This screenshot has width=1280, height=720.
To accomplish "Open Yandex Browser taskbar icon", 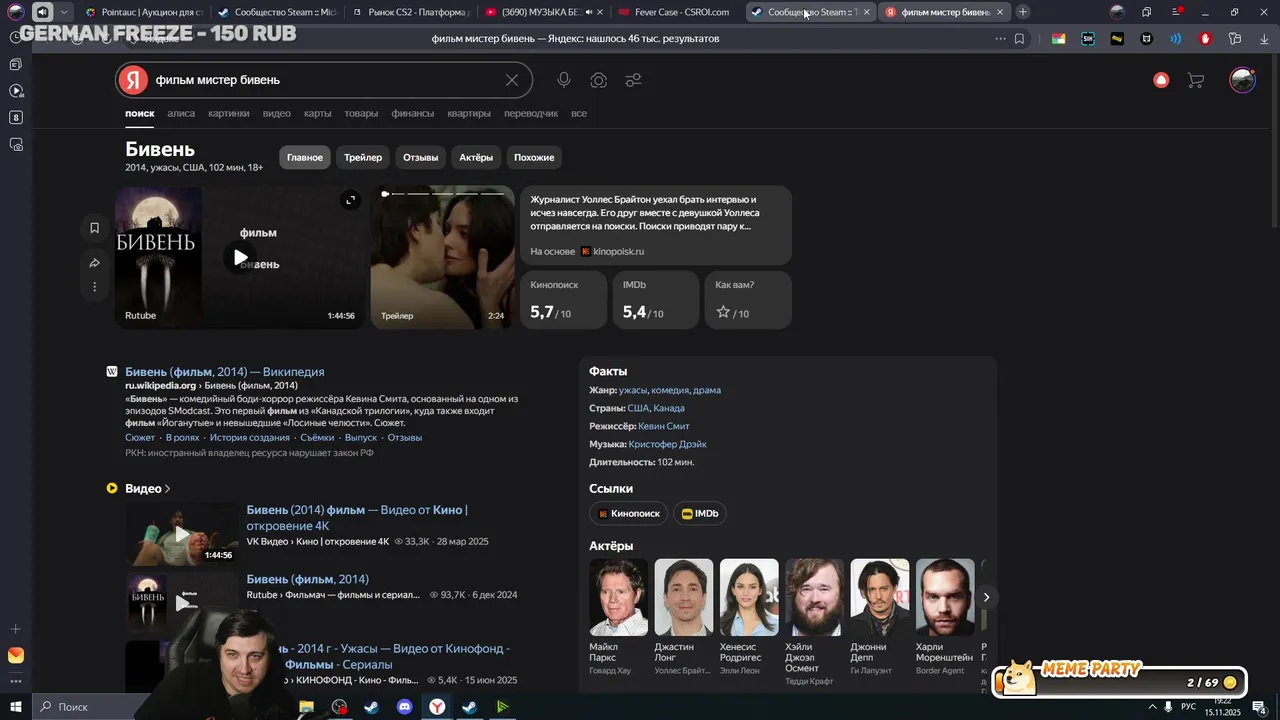I will point(438,707).
